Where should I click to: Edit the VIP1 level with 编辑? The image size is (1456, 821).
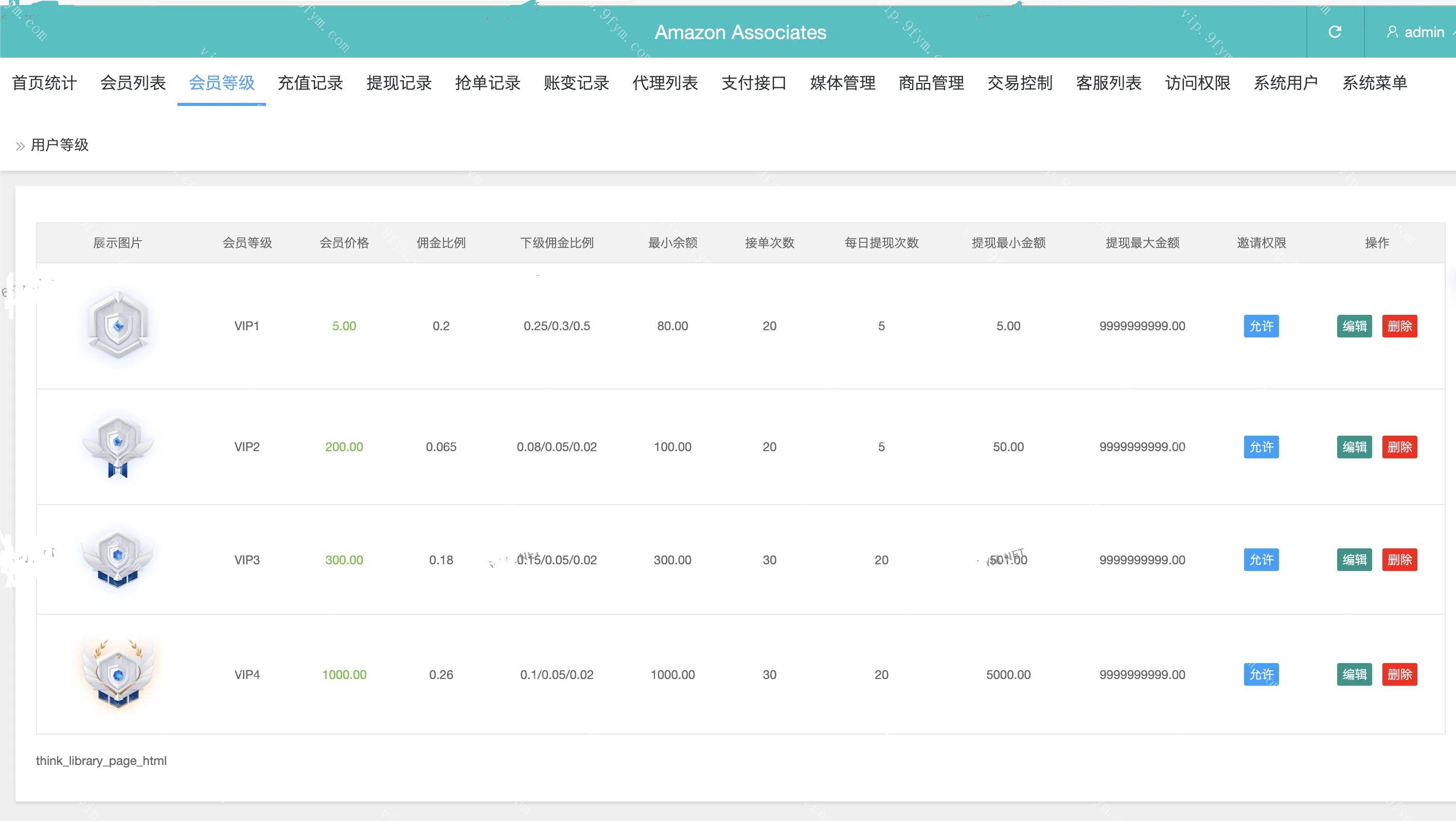coord(1354,326)
